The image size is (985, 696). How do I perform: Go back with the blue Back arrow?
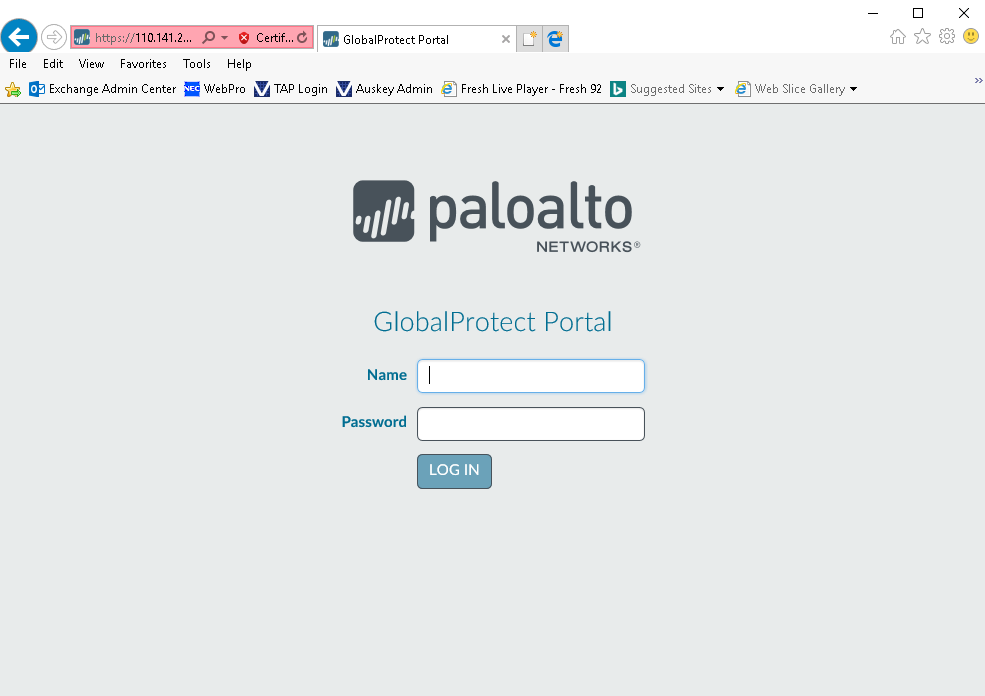coord(19,37)
